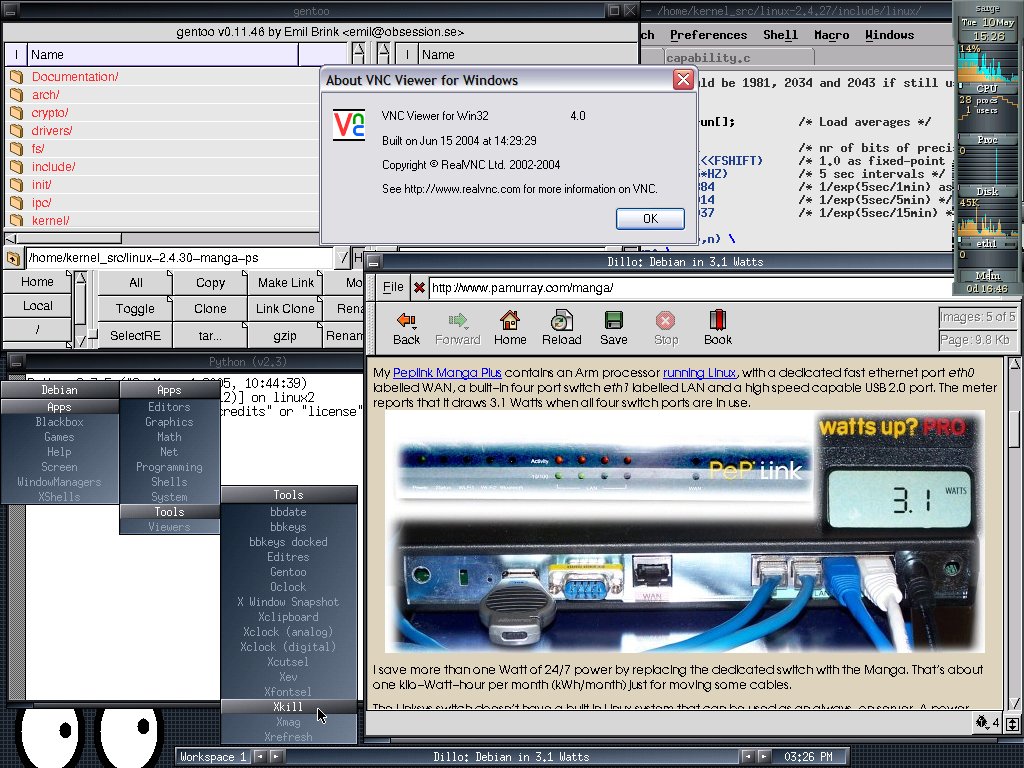
Task: Click the include/ folder icon
Action: [x=16, y=167]
